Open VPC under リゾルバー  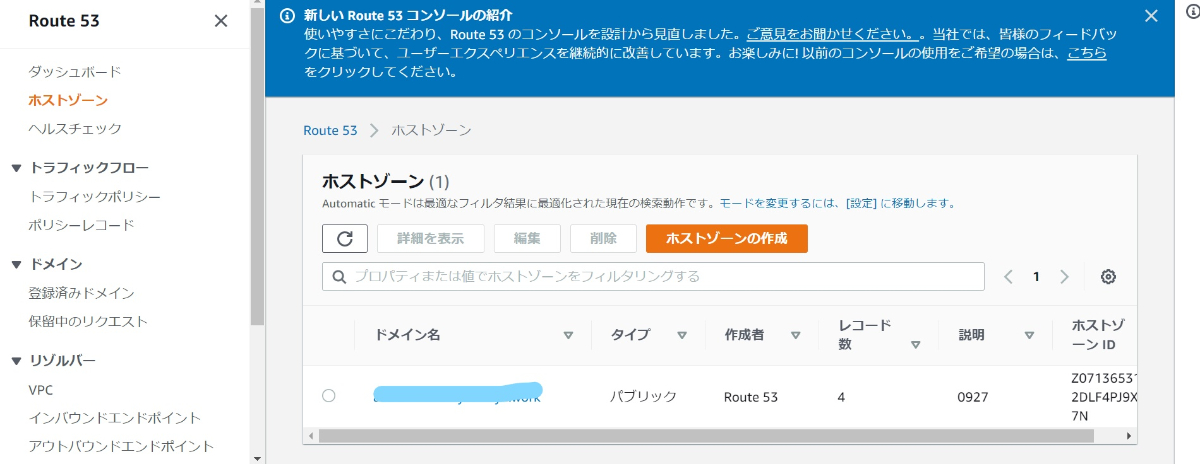(x=41, y=390)
